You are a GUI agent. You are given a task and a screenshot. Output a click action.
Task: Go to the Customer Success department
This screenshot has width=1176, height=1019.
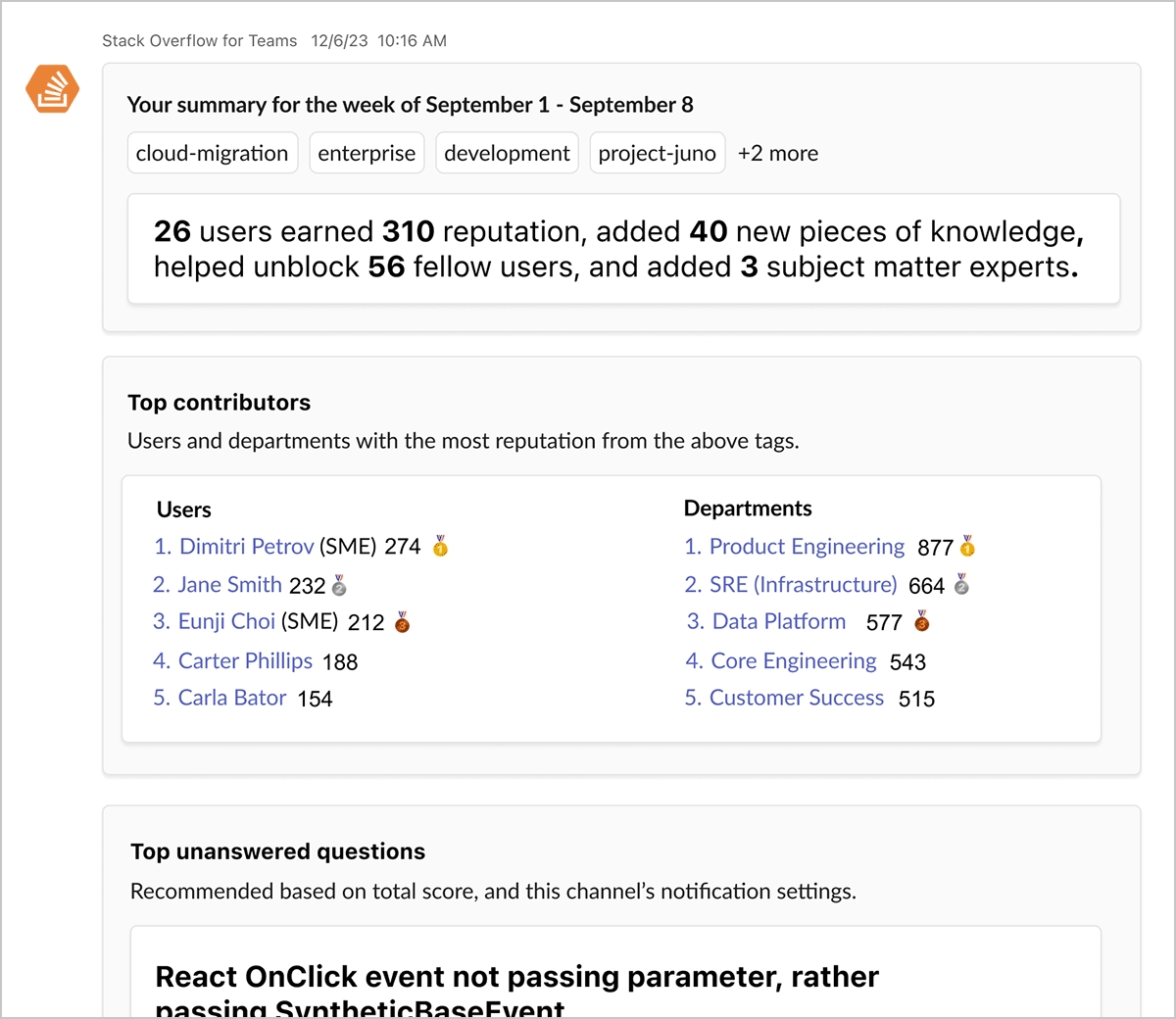coord(796,699)
